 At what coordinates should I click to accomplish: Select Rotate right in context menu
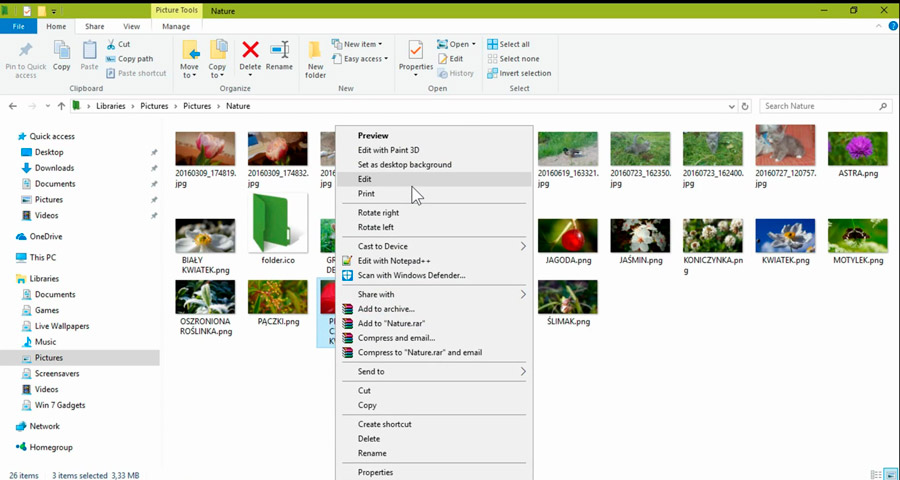[x=378, y=213]
